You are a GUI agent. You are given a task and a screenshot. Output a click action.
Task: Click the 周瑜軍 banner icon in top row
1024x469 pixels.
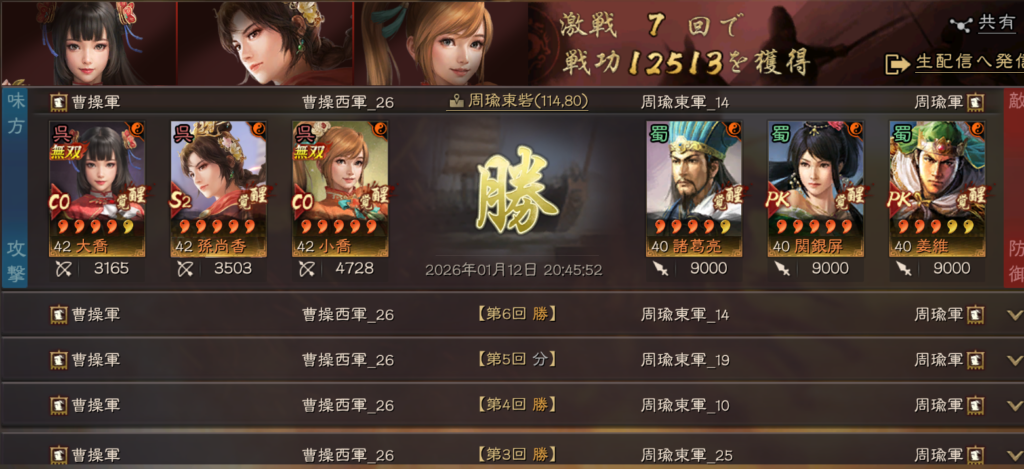click(x=976, y=102)
